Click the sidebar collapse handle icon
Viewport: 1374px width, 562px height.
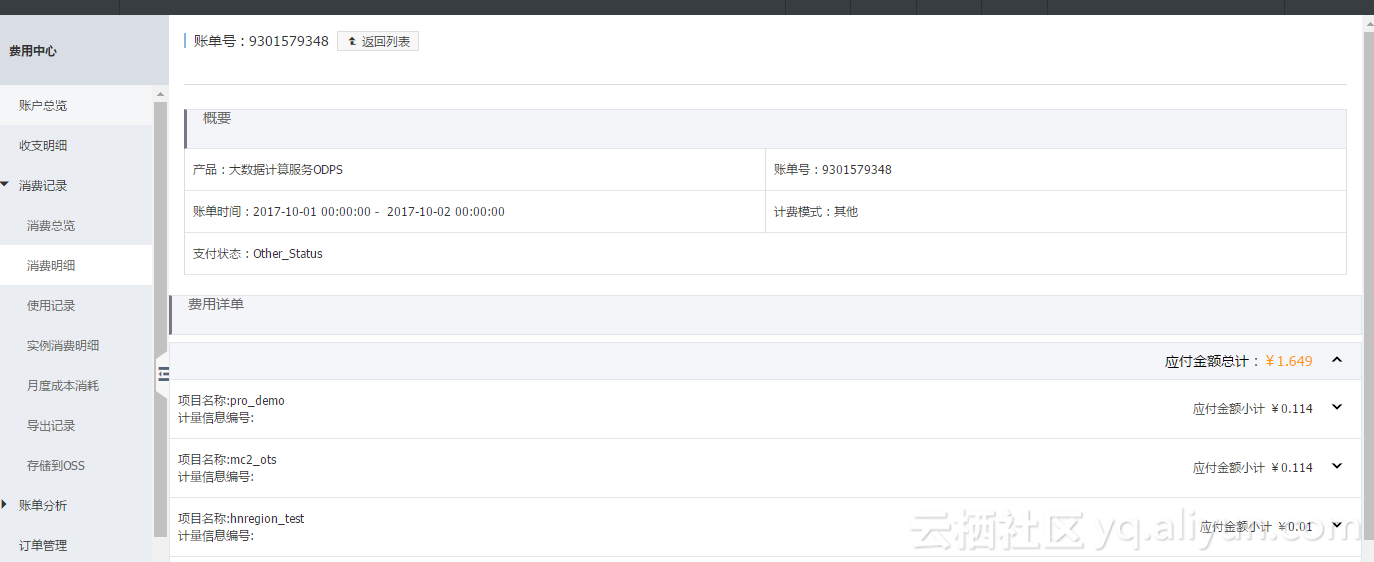(x=162, y=374)
